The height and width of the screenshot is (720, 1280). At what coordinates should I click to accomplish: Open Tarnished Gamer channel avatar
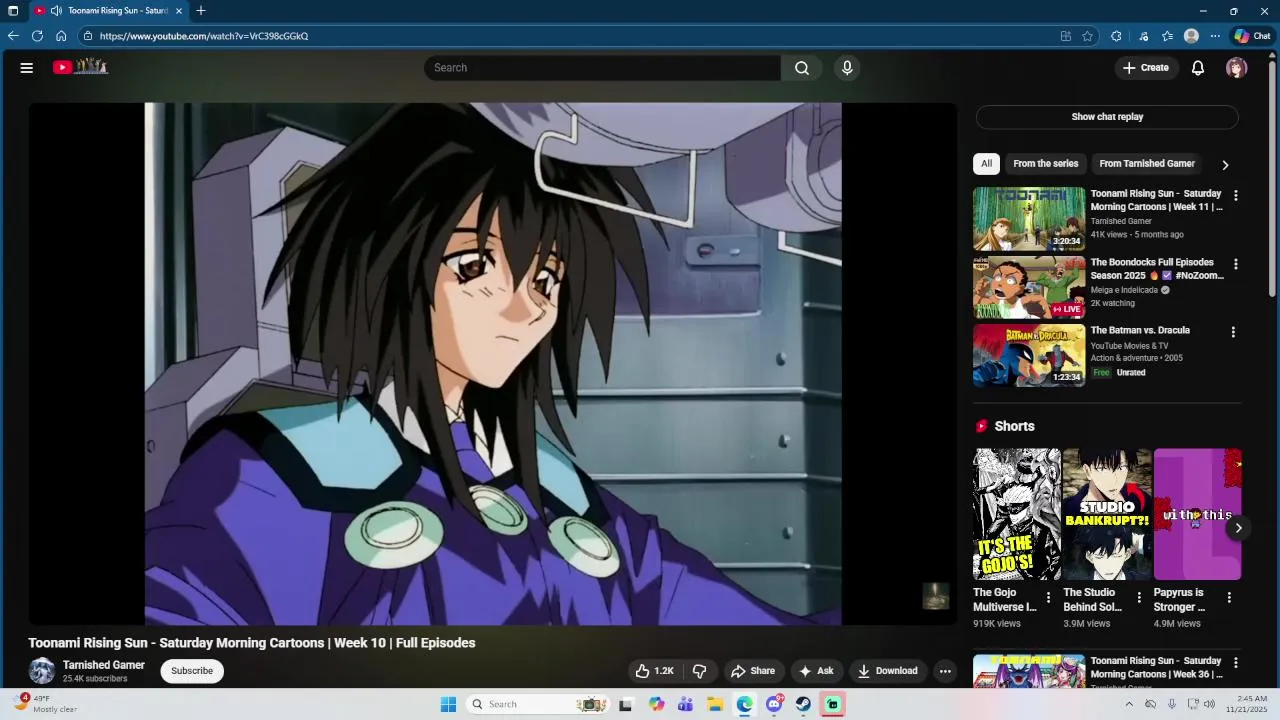[42, 671]
